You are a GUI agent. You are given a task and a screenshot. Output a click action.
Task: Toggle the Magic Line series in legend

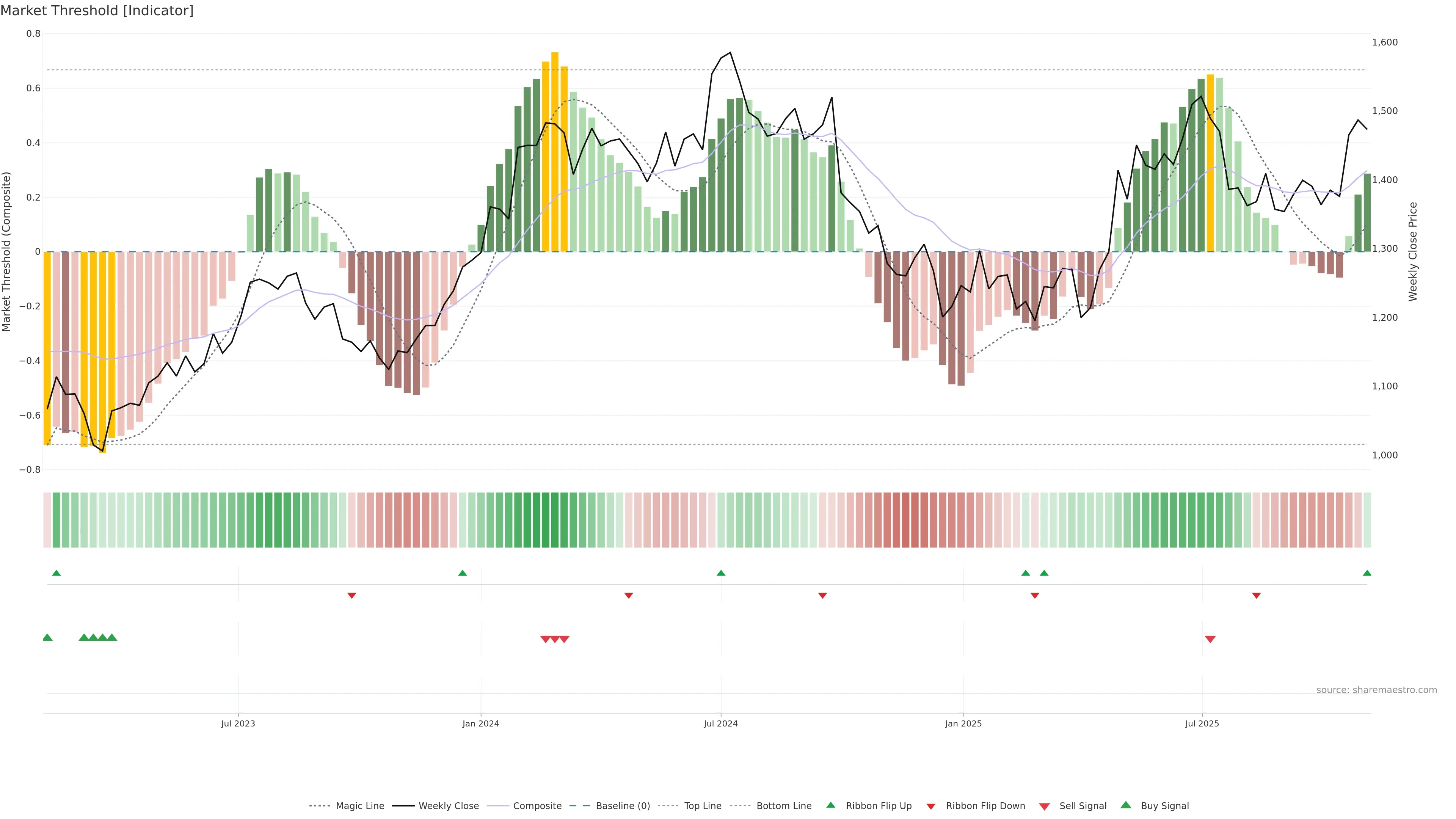click(359, 806)
